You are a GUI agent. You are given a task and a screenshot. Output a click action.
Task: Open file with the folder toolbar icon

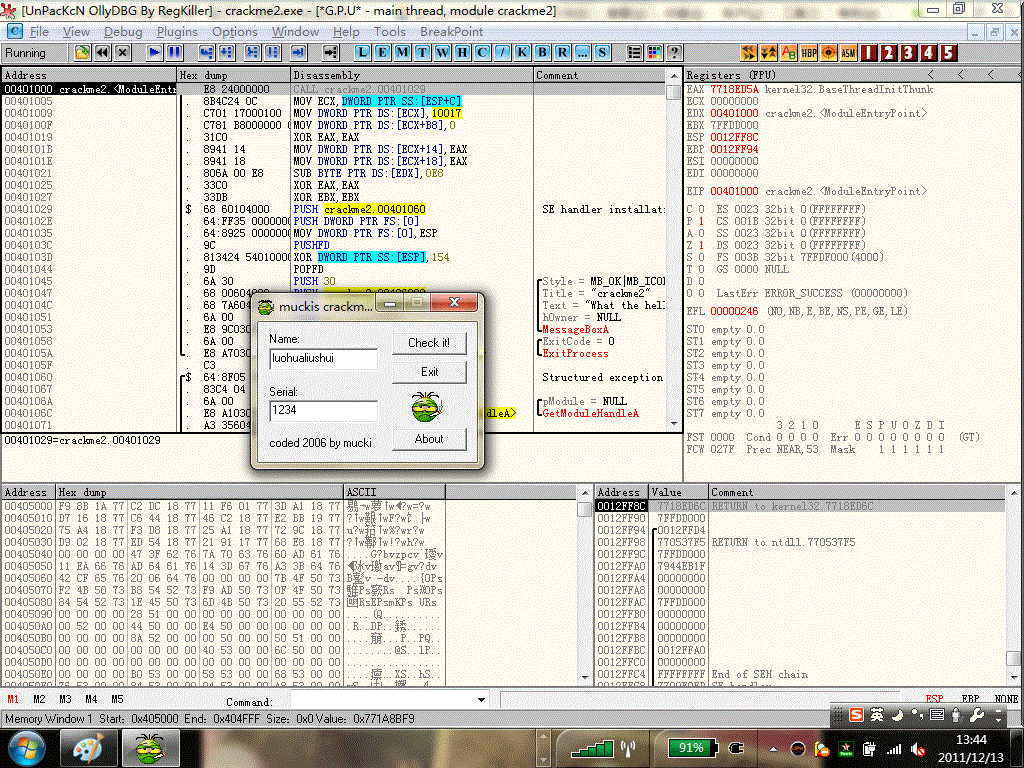click(x=82, y=53)
